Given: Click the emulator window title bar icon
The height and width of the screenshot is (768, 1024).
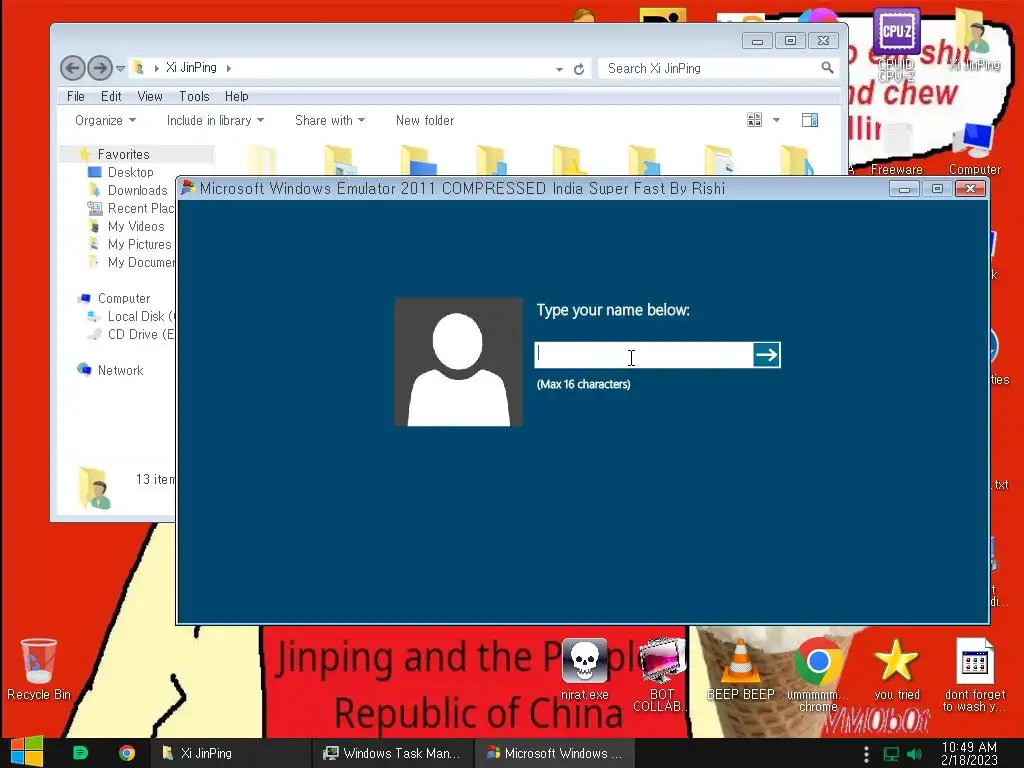Looking at the screenshot, I should pyautogui.click(x=188, y=188).
